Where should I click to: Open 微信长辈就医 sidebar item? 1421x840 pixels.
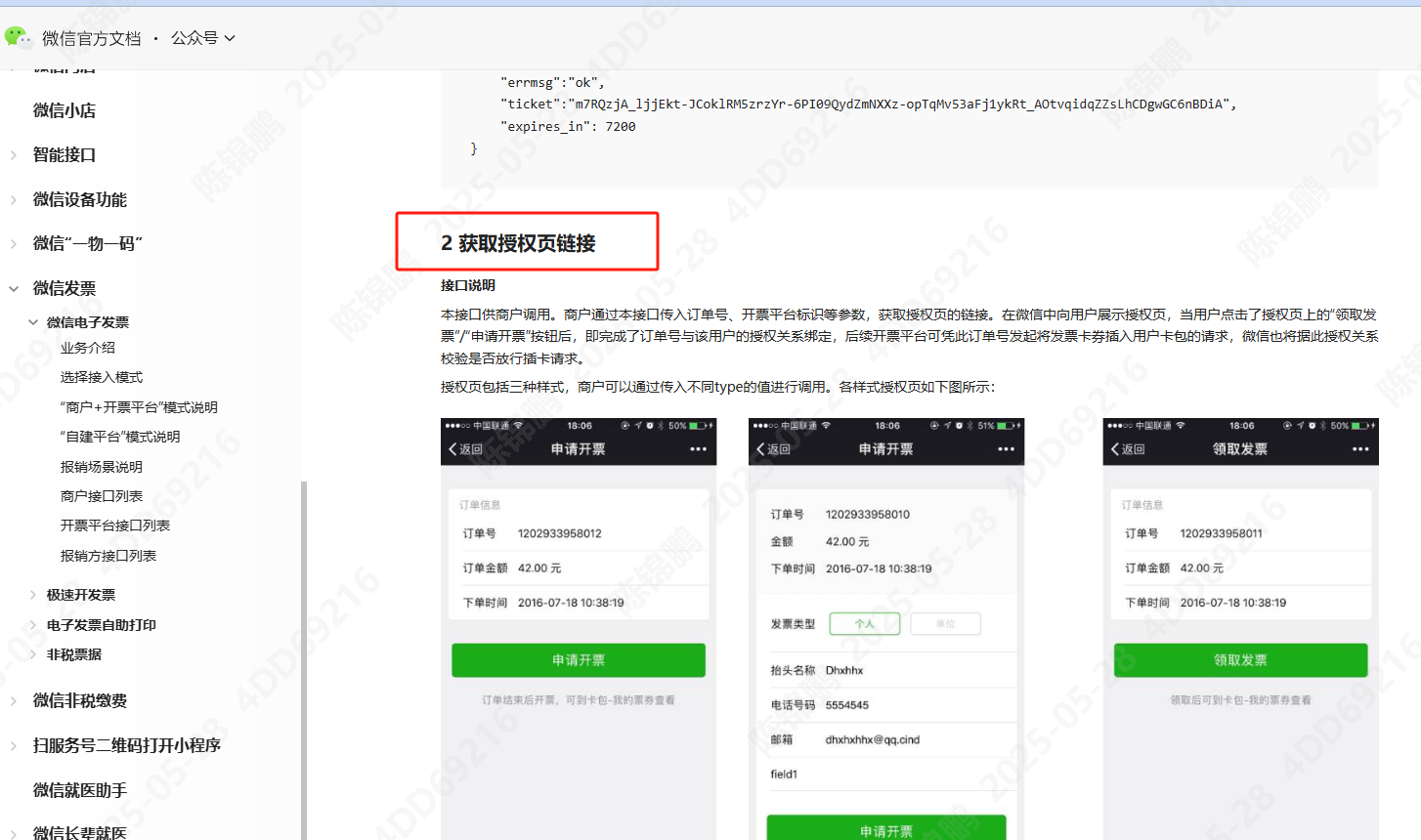[x=80, y=832]
